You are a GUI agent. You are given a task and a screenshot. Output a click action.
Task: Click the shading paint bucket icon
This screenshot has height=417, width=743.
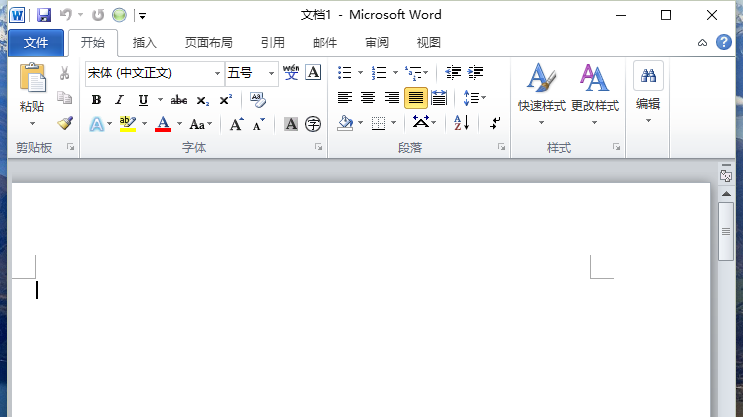(345, 123)
